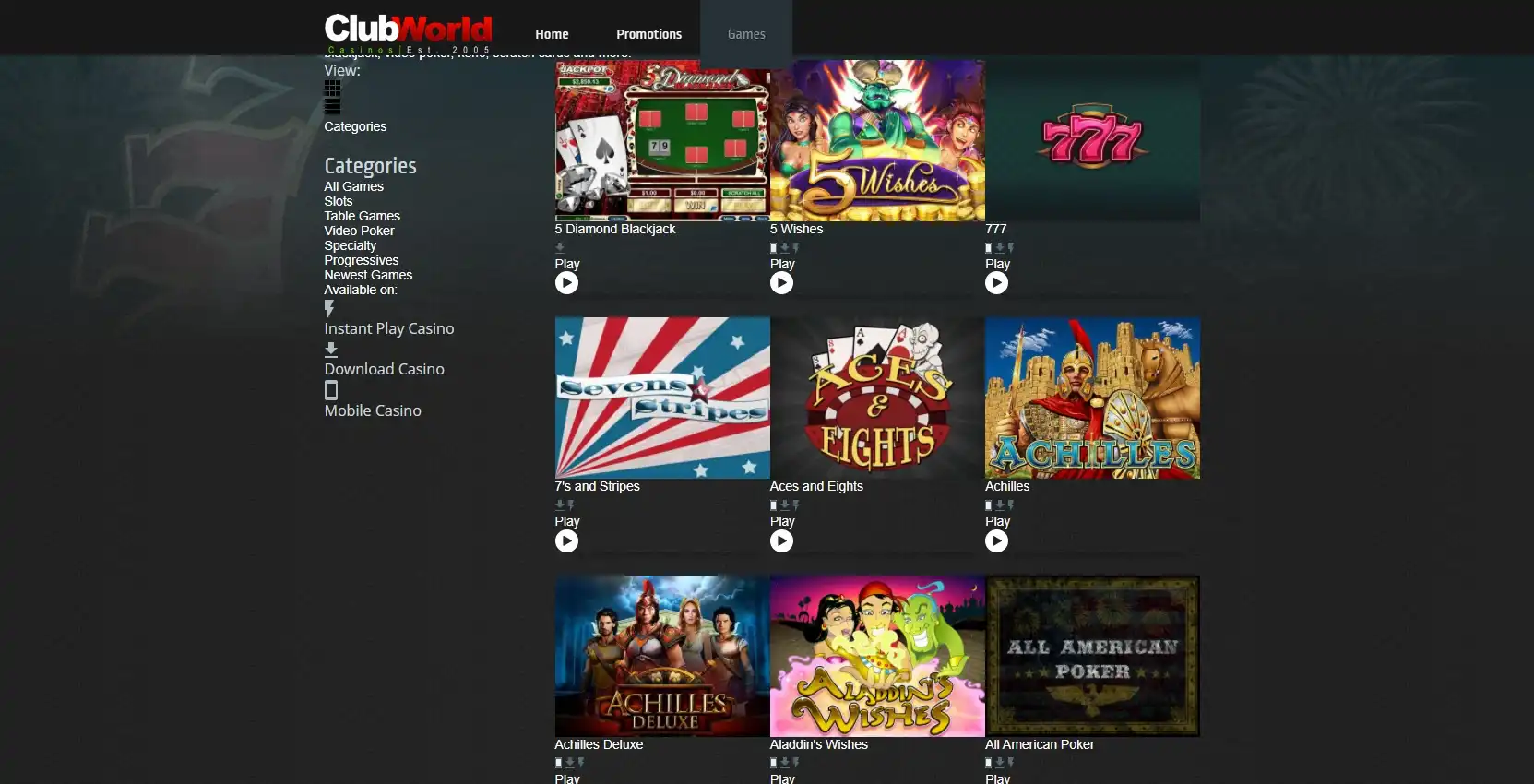Click the Download Casino arrow icon

tap(331, 350)
